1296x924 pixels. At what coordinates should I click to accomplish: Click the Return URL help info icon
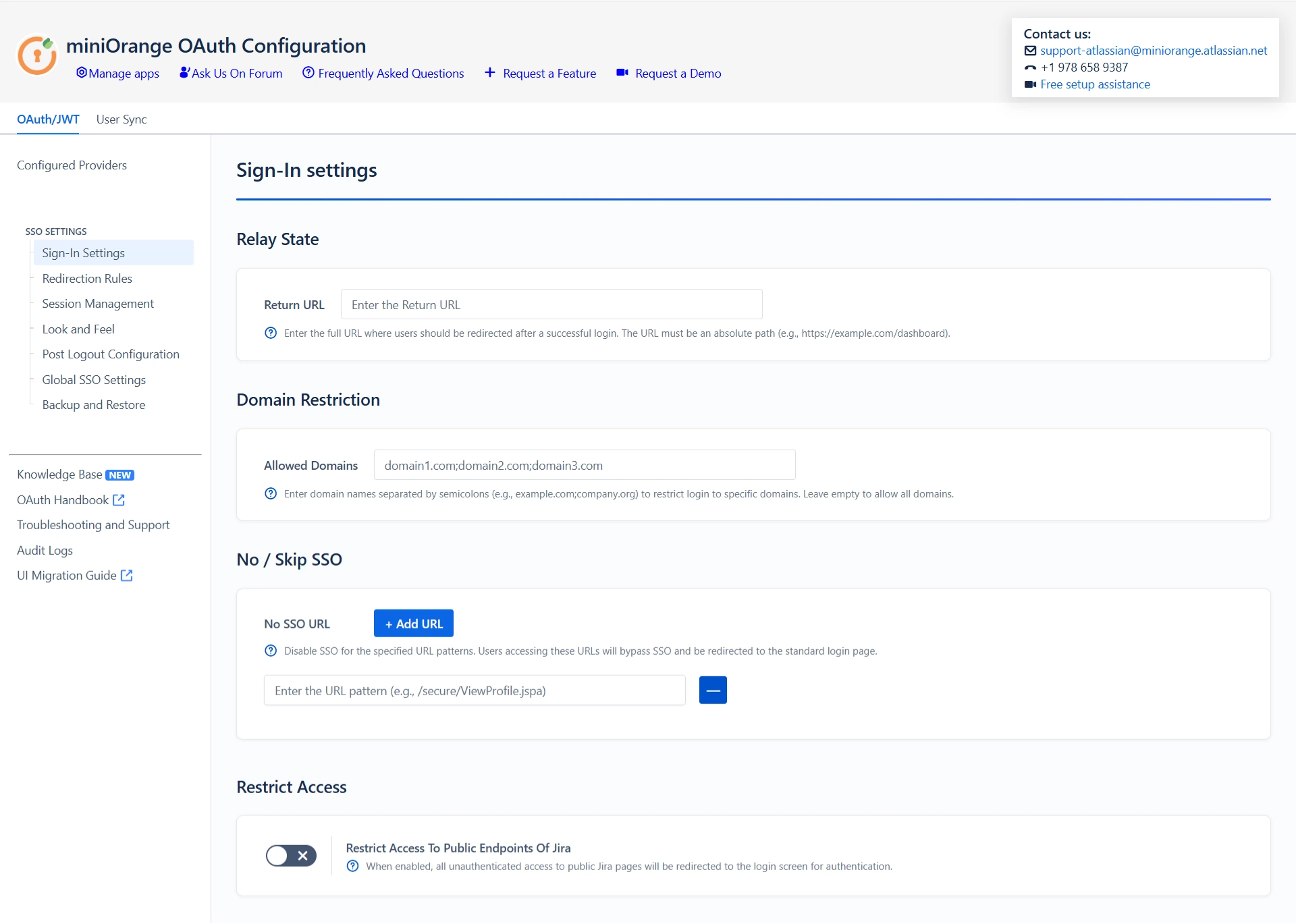(x=271, y=333)
